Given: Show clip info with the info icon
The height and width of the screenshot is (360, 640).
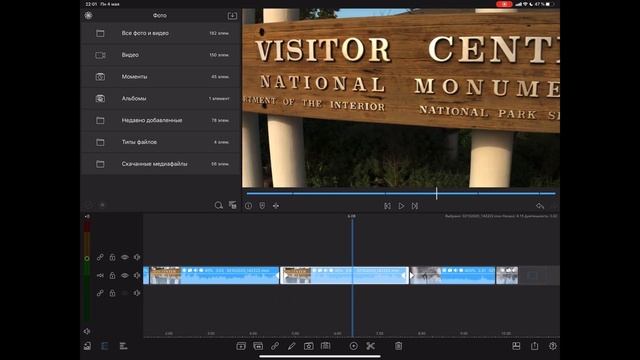Looking at the screenshot, I should [249, 206].
